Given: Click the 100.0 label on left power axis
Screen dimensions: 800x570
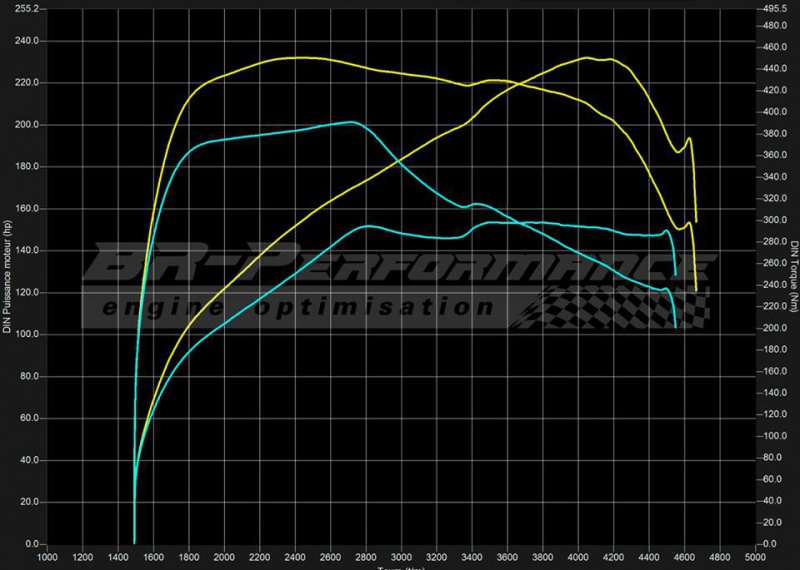Looking at the screenshot, I should (x=24, y=334).
